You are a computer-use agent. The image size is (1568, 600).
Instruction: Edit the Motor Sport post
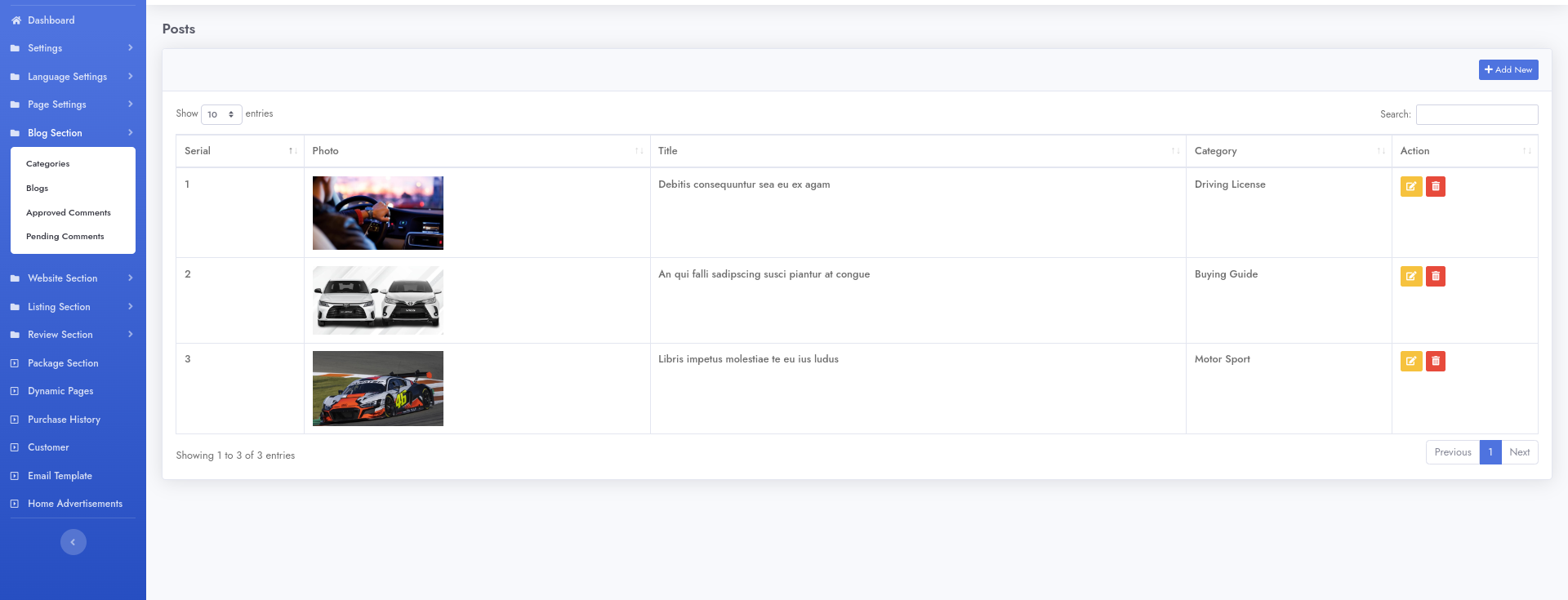coord(1410,362)
